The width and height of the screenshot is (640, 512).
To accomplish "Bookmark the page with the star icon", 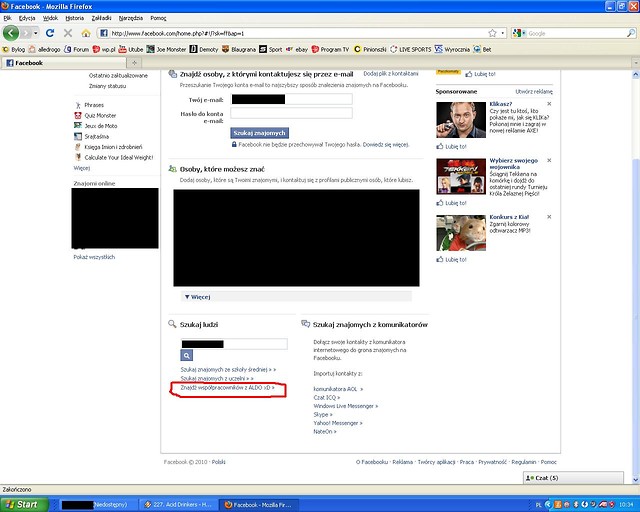I will coord(493,33).
